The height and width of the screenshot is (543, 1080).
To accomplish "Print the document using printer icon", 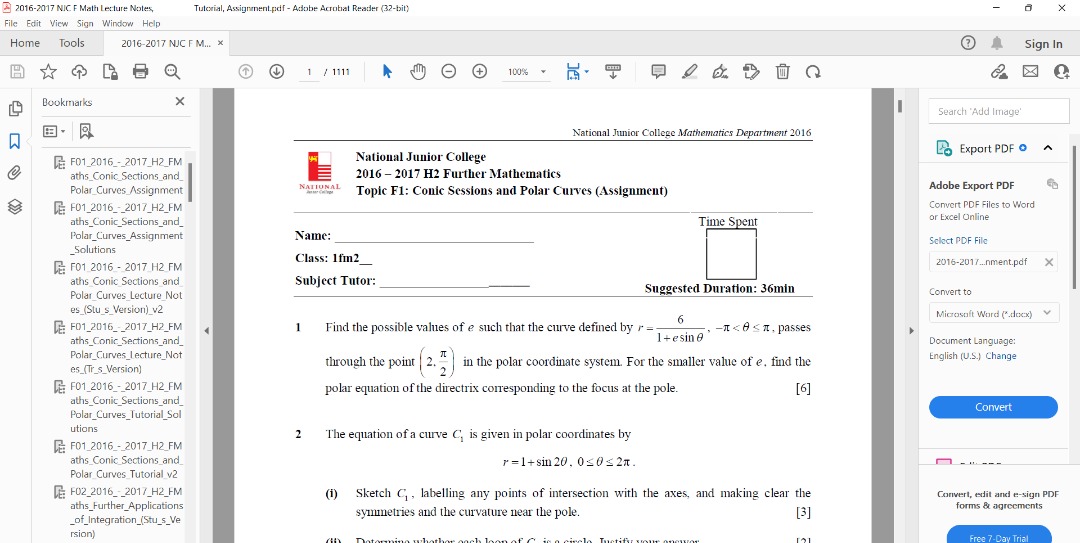I will click(141, 72).
